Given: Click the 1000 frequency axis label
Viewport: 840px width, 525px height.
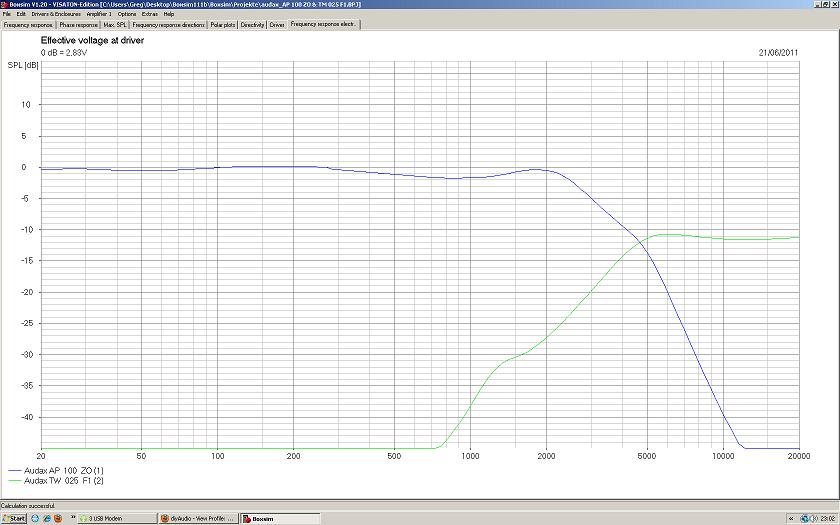Looking at the screenshot, I should 470,456.
